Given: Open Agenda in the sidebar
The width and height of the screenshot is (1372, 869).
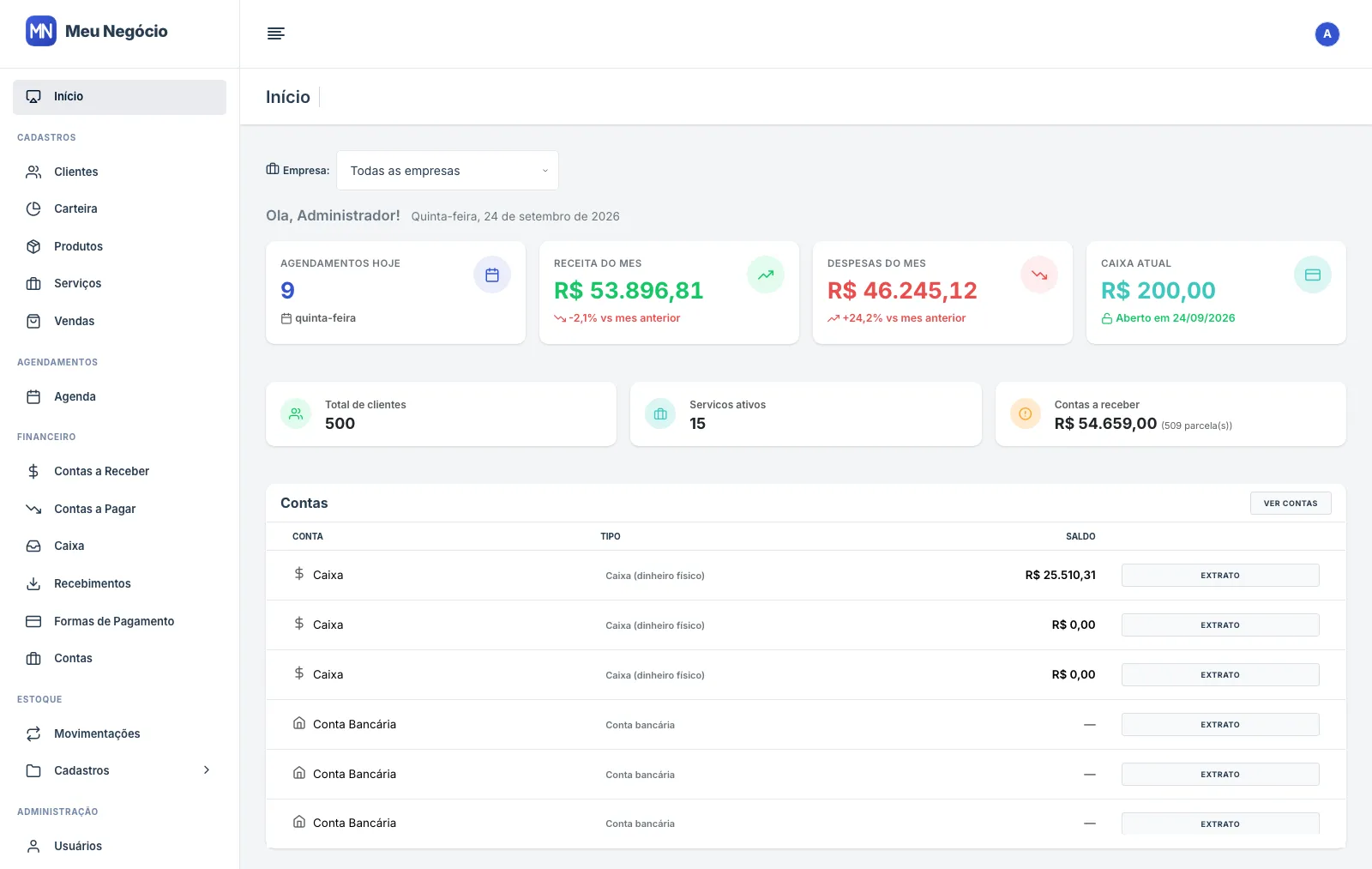Looking at the screenshot, I should pyautogui.click(x=119, y=396).
